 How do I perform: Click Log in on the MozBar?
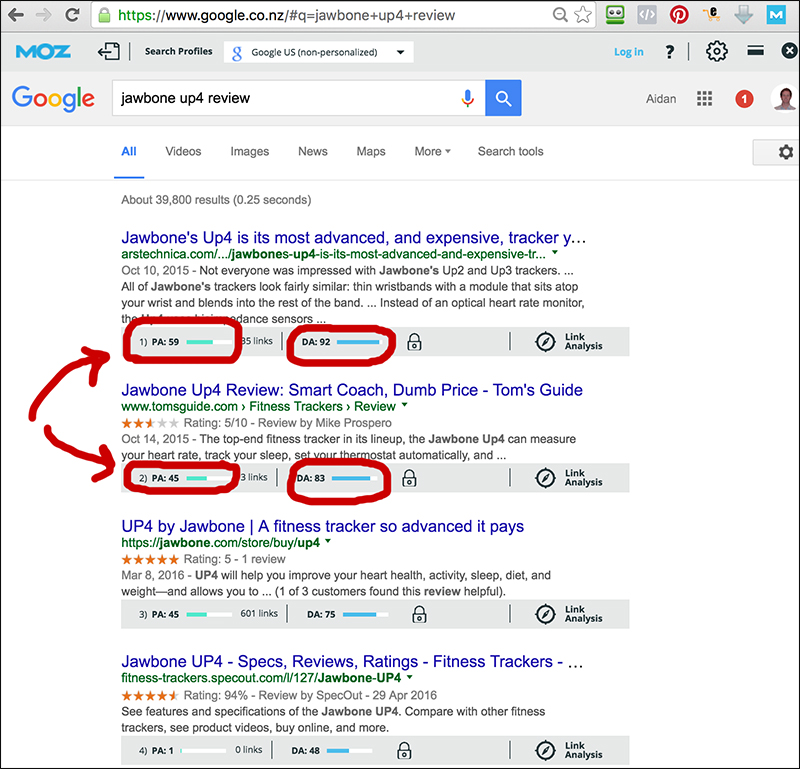click(x=629, y=52)
